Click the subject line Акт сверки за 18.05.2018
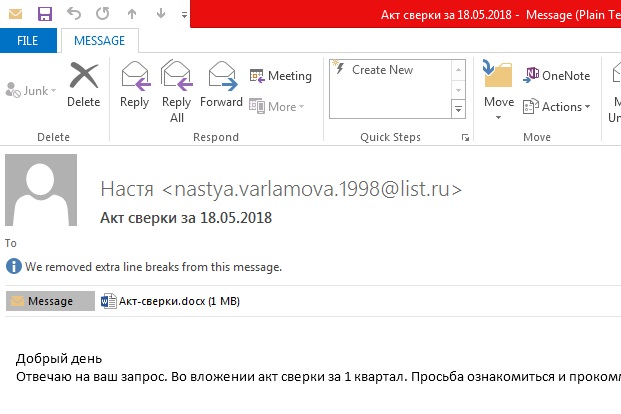 (186, 218)
